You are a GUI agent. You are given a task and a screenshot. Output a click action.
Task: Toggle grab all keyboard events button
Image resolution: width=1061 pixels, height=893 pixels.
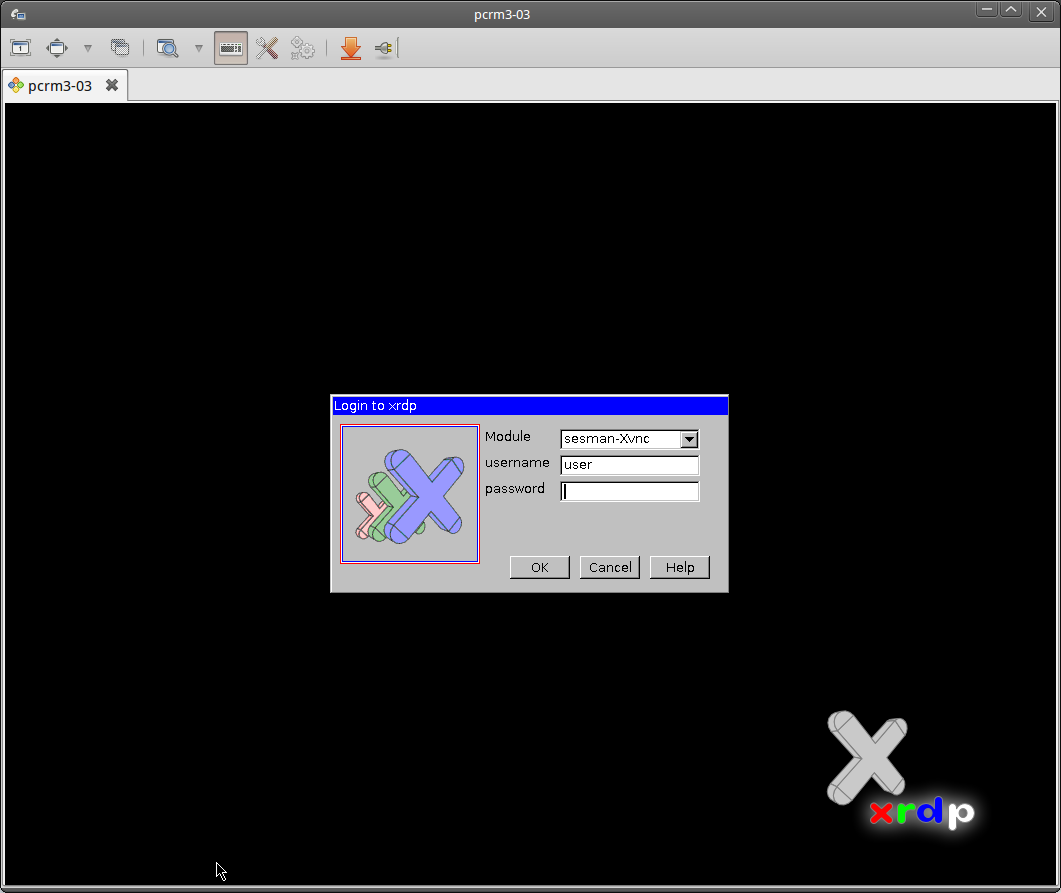[231, 48]
